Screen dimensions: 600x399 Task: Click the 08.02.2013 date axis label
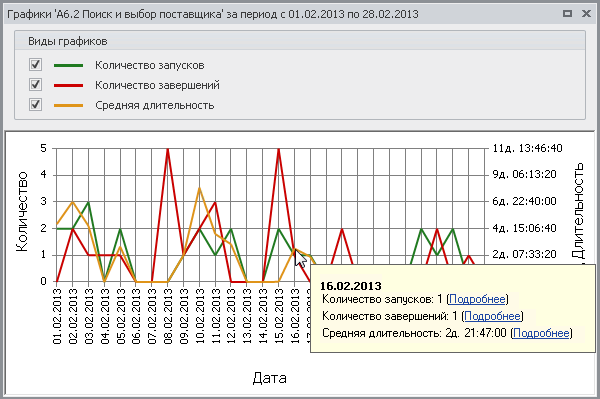click(x=168, y=316)
